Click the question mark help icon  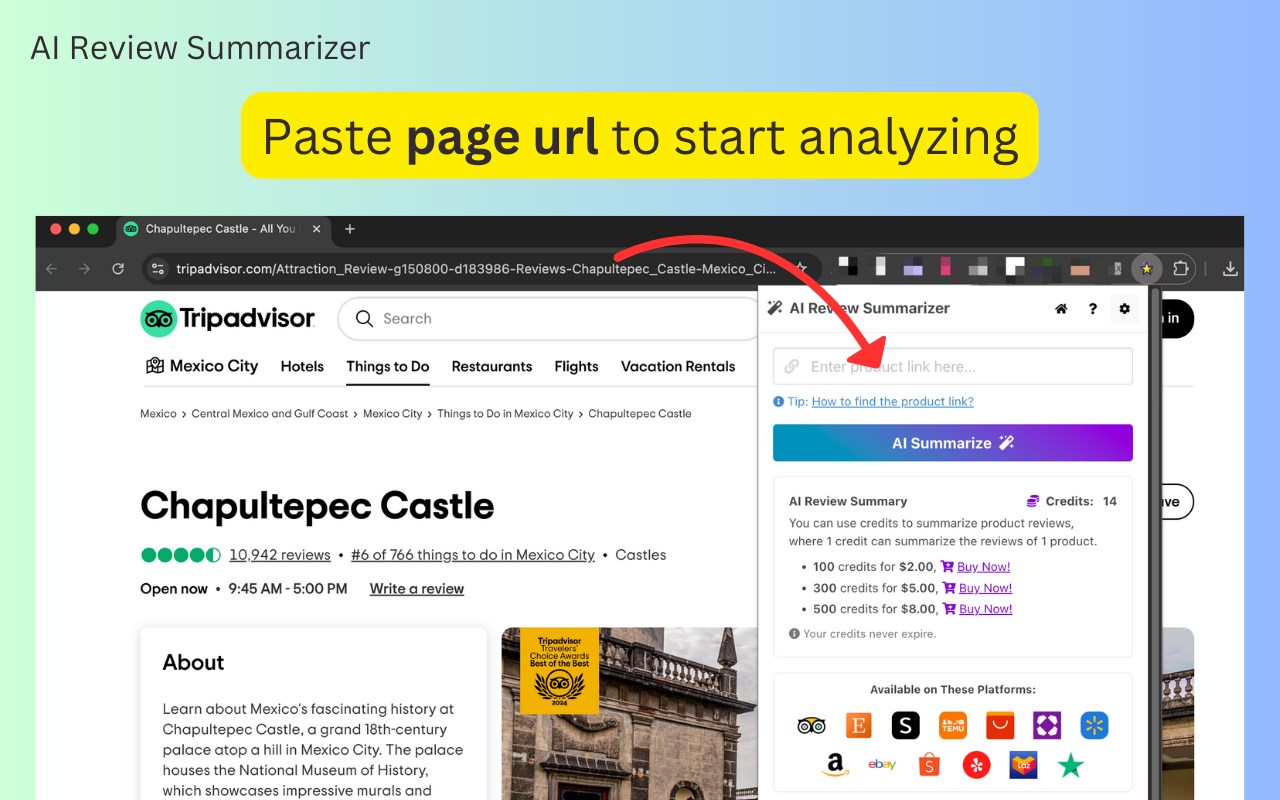pyautogui.click(x=1093, y=309)
